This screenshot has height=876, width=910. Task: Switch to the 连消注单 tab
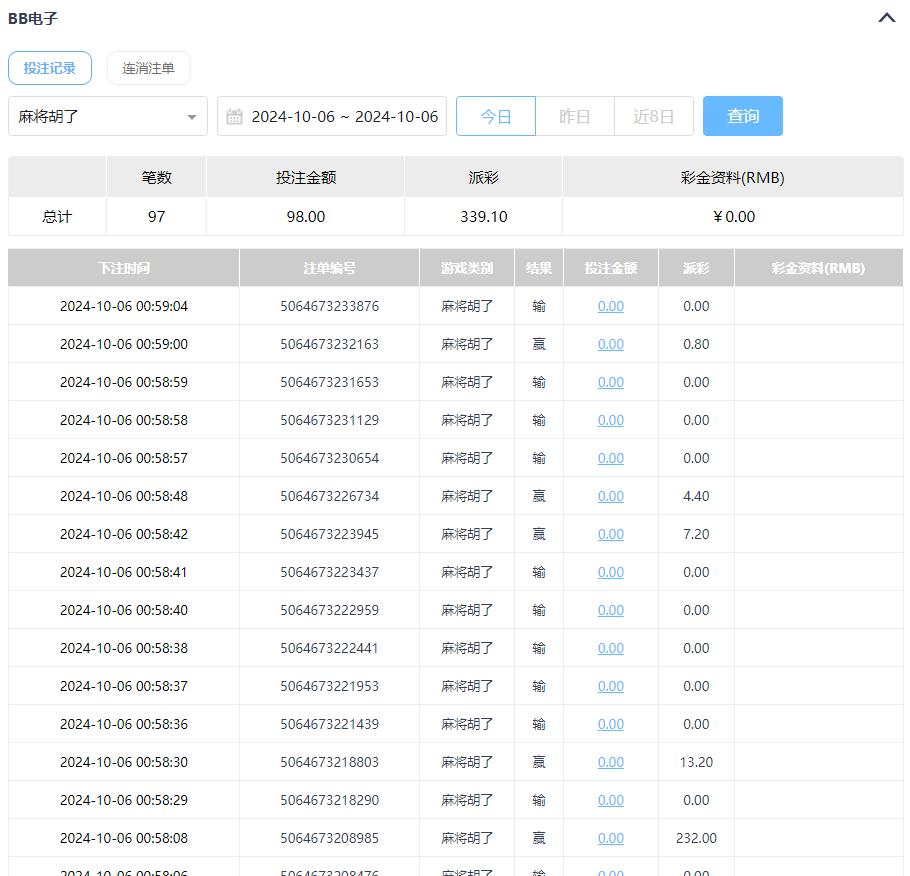point(148,68)
